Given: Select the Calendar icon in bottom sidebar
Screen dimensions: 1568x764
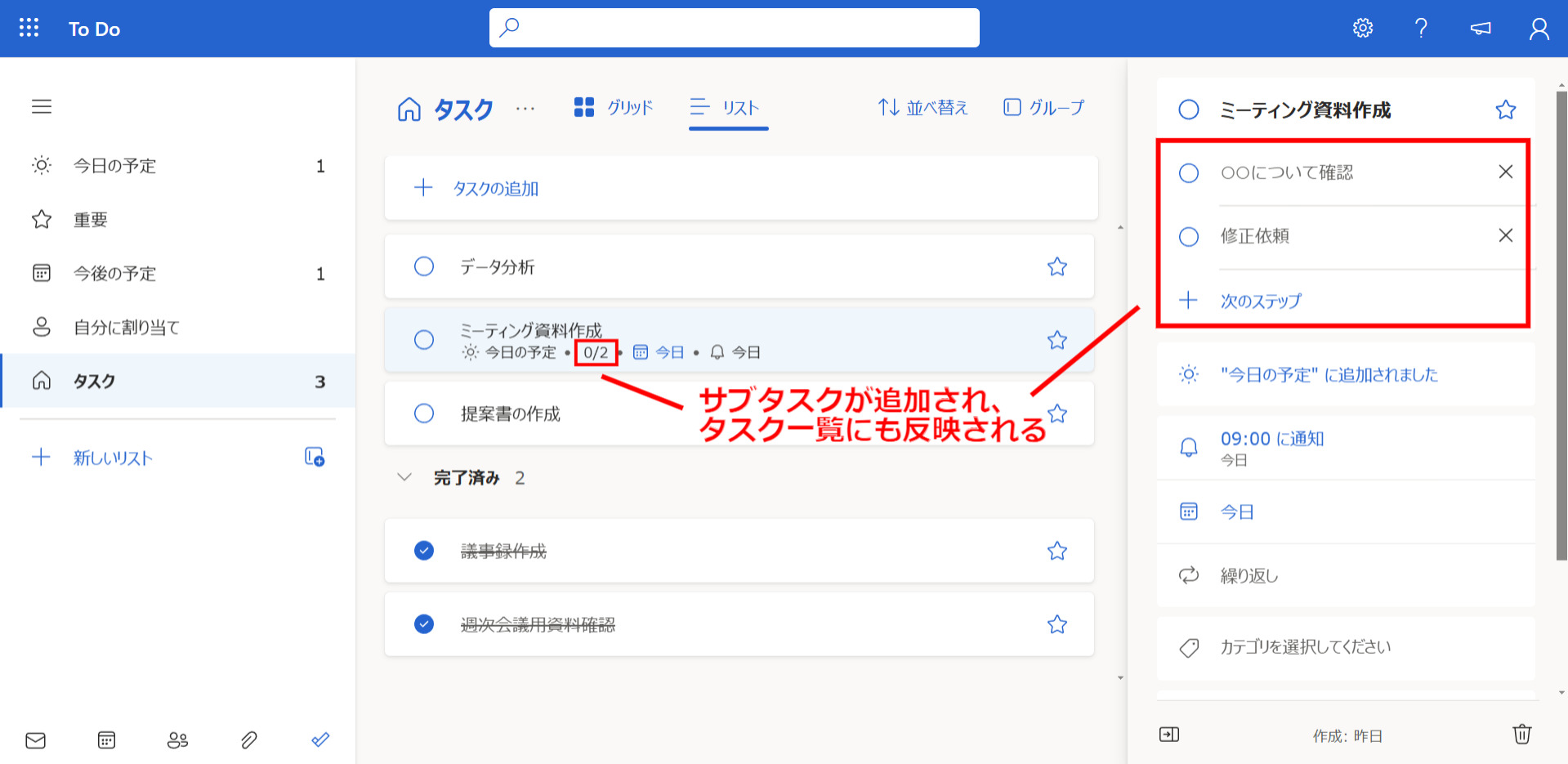Looking at the screenshot, I should tap(106, 739).
